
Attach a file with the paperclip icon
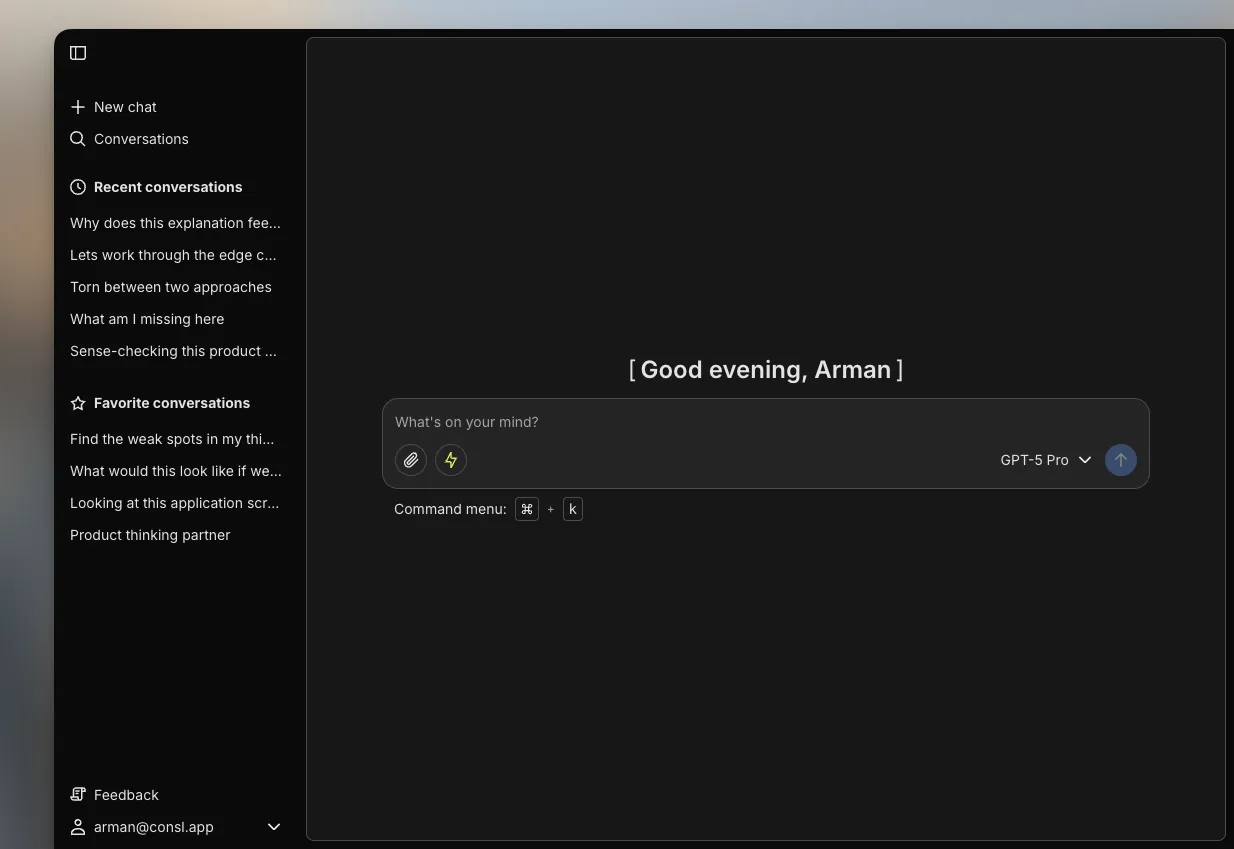click(x=410, y=460)
